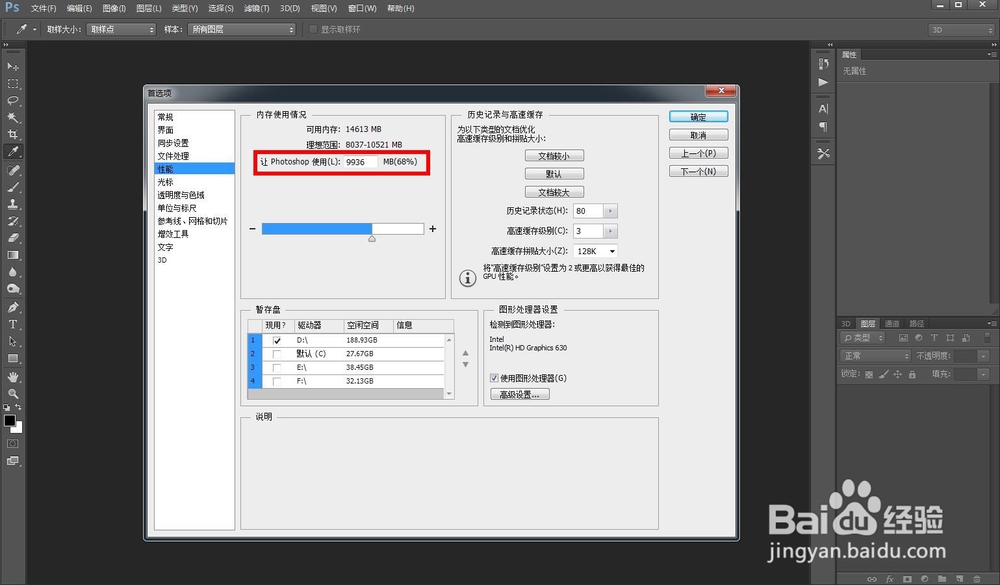
Task: Select the Brush tool
Action: pyautogui.click(x=13, y=188)
